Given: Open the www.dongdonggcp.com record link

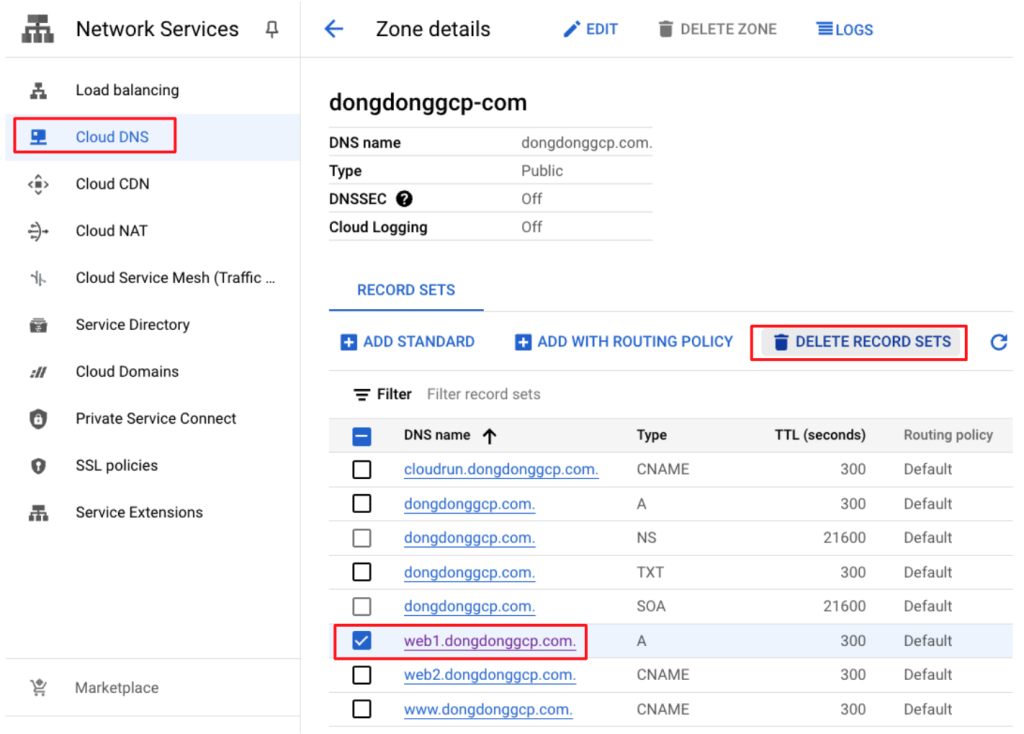Looking at the screenshot, I should coord(488,709).
